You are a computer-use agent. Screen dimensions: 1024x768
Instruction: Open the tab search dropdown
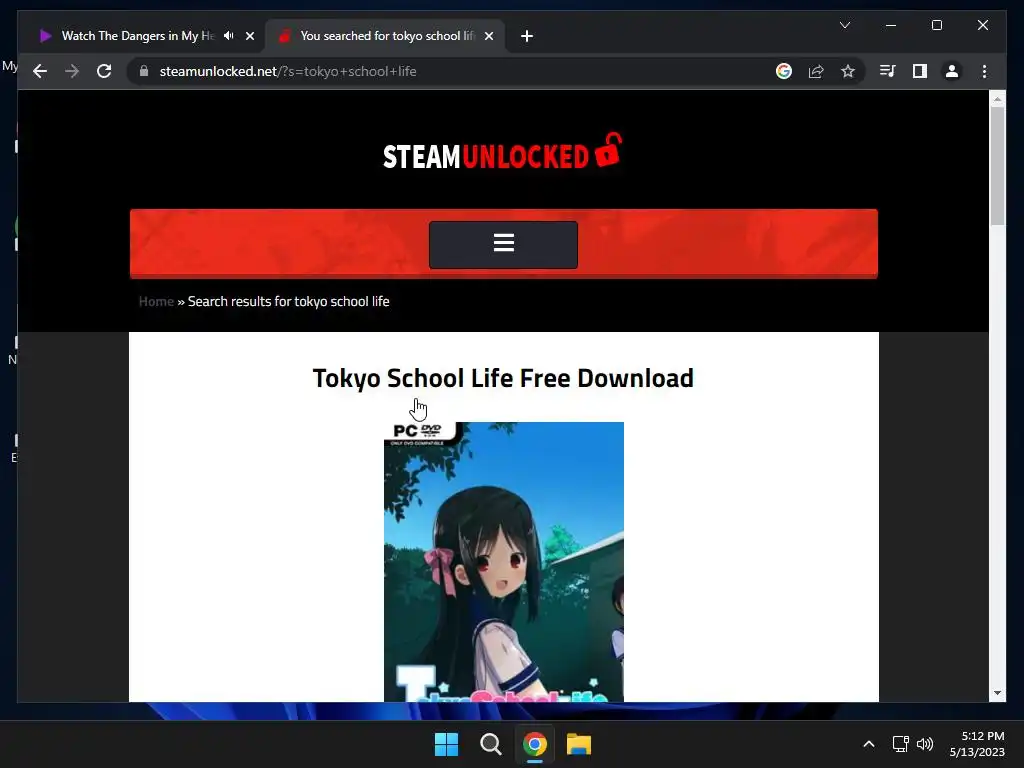point(844,25)
